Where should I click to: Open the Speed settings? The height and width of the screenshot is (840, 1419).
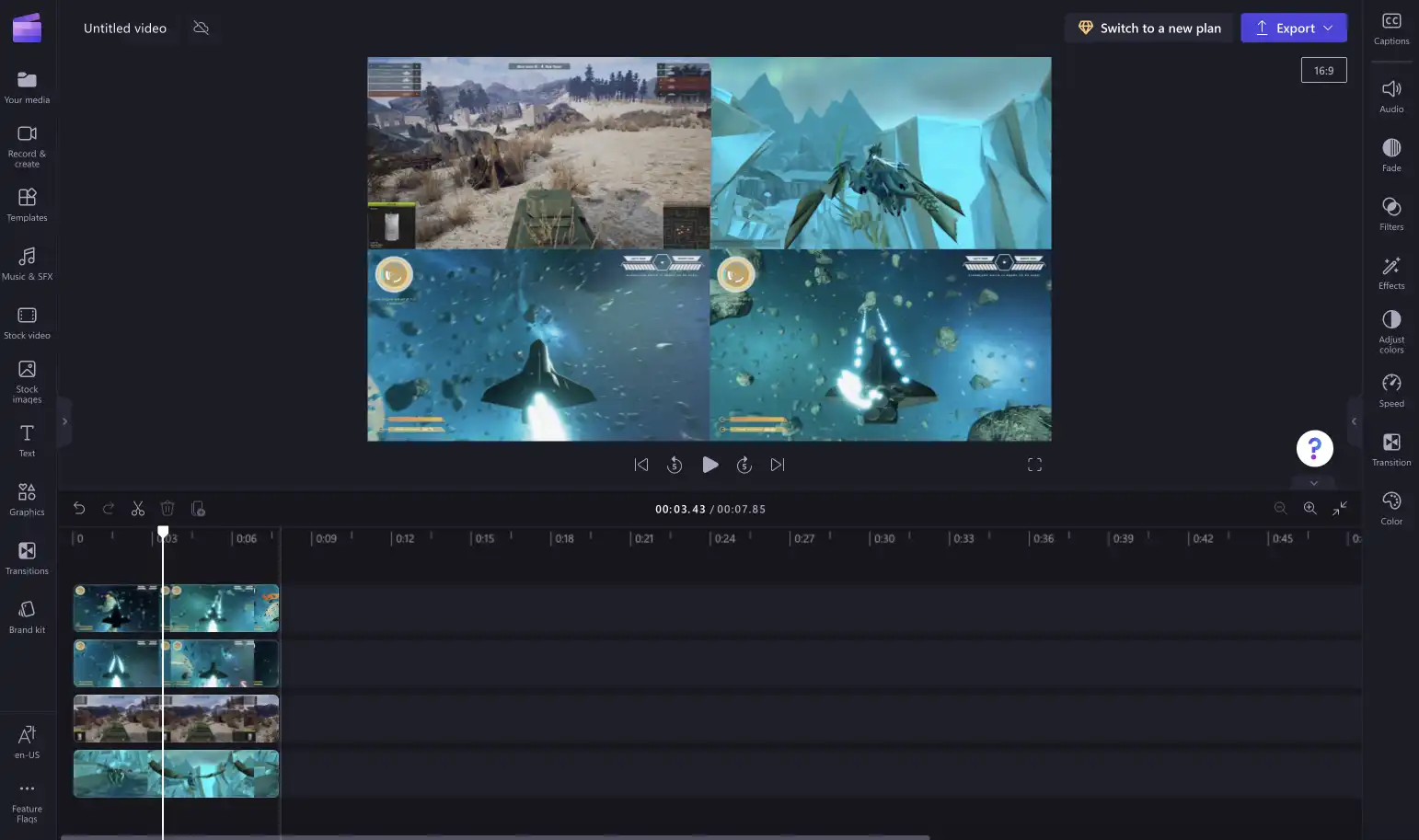point(1391,390)
